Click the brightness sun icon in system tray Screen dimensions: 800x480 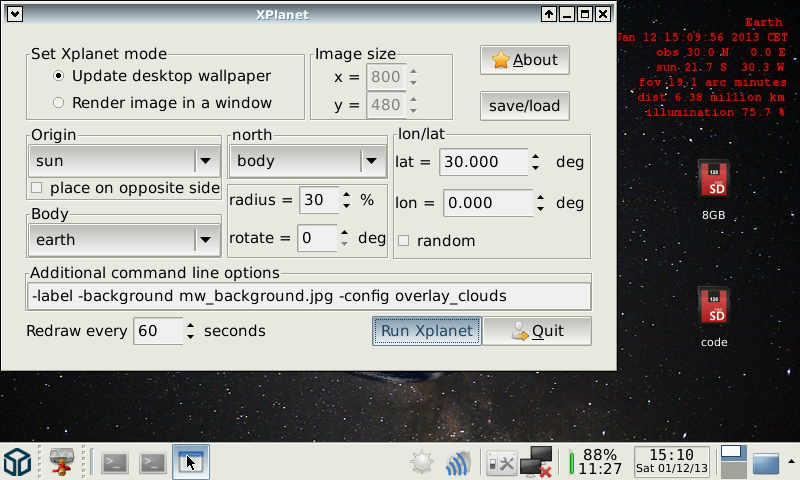point(422,463)
